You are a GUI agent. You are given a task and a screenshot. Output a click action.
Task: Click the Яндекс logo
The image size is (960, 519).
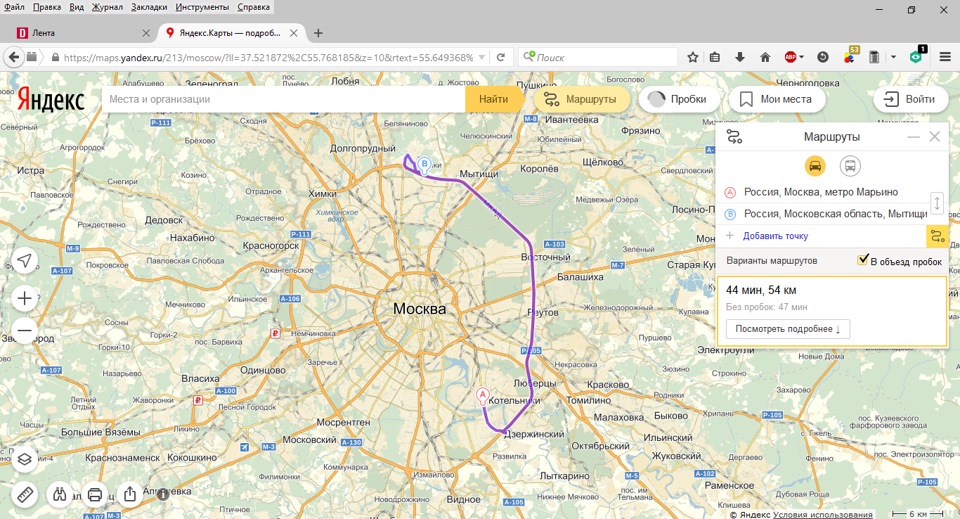(50, 100)
